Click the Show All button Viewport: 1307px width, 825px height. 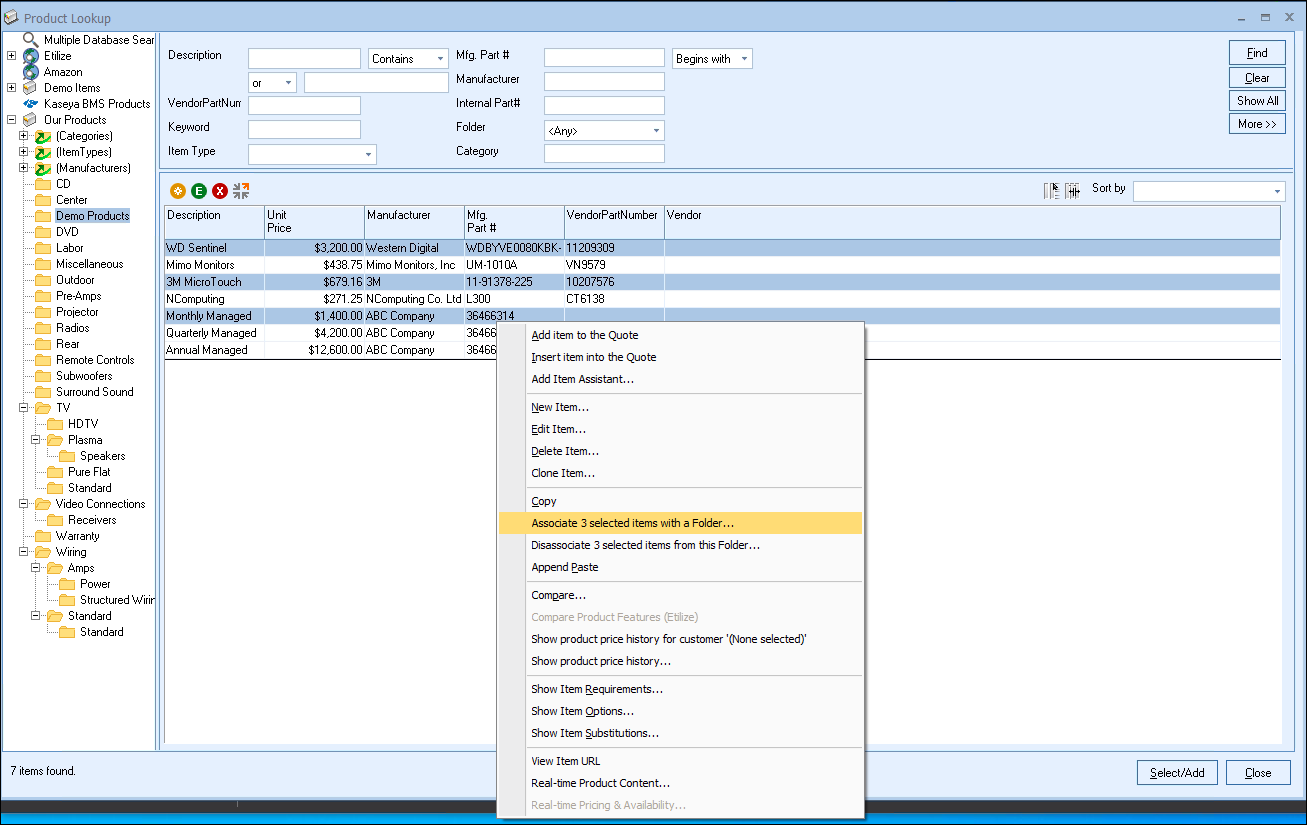click(x=1257, y=100)
